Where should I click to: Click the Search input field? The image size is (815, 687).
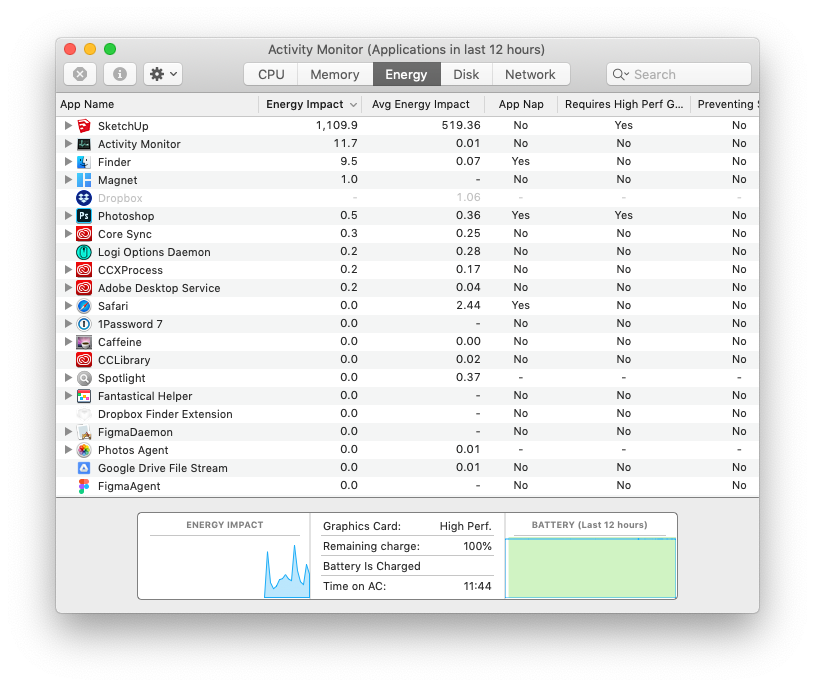pyautogui.click(x=679, y=74)
